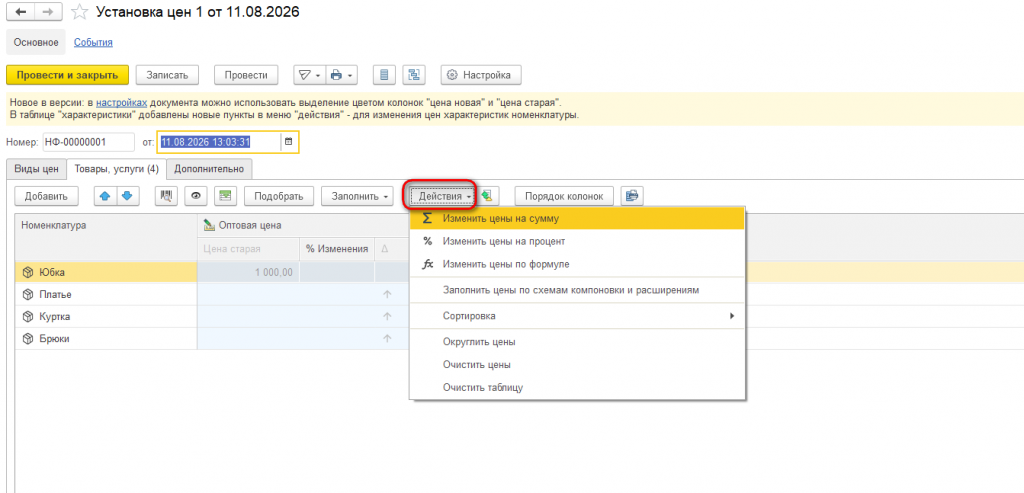Open the related documents structure icon
This screenshot has width=1024, height=493.
click(x=413, y=75)
